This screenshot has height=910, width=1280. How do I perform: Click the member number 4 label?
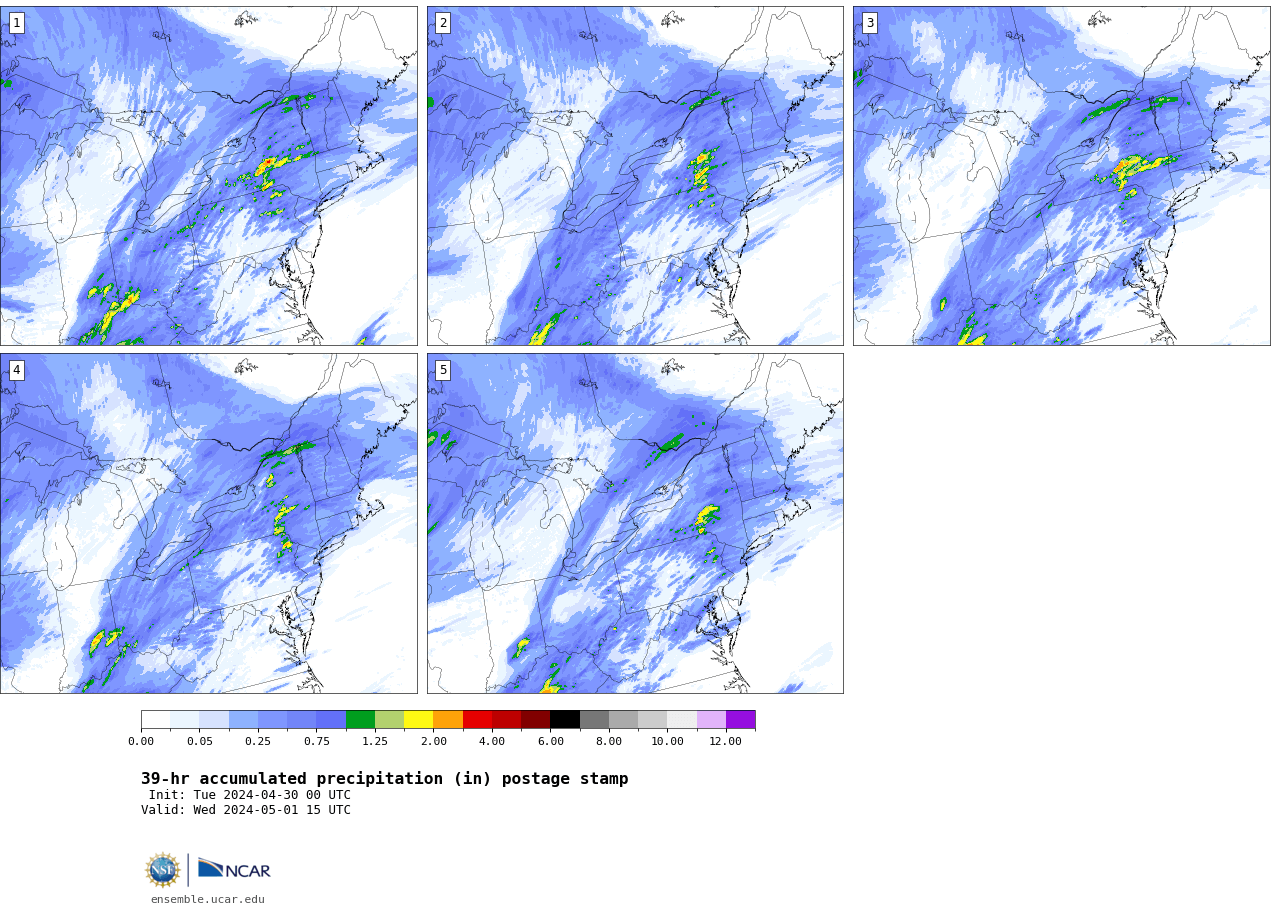[16, 370]
